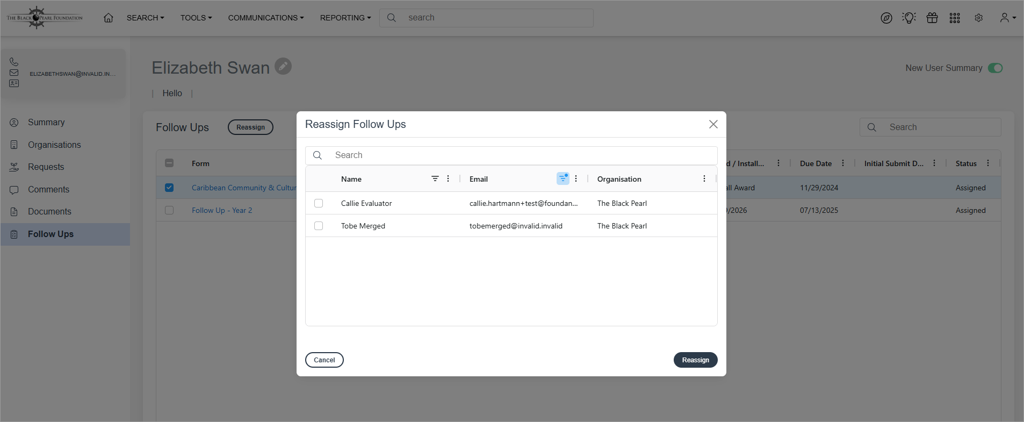Image resolution: width=1024 pixels, height=422 pixels.
Task: Open the Caribbean Community & Culture form link
Action: pos(244,187)
